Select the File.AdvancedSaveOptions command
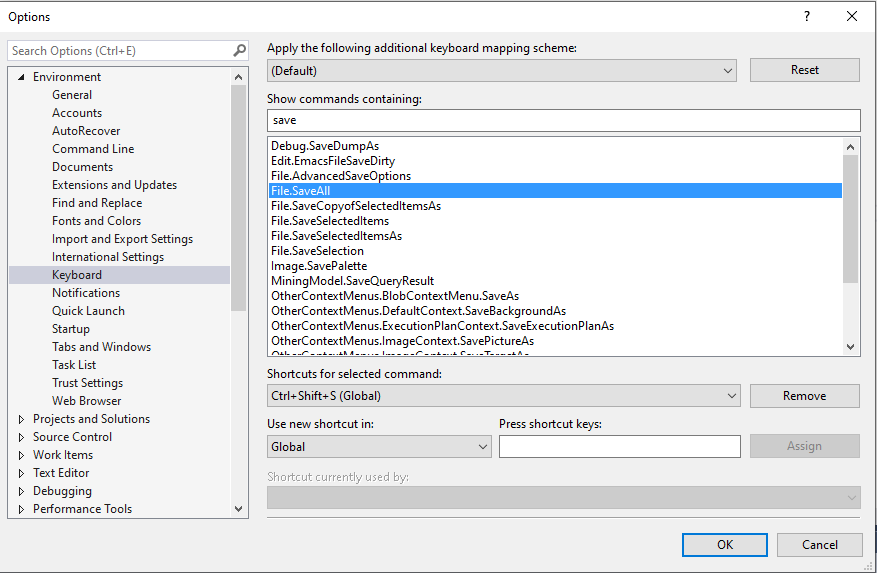This screenshot has height=573, width=877. point(341,176)
